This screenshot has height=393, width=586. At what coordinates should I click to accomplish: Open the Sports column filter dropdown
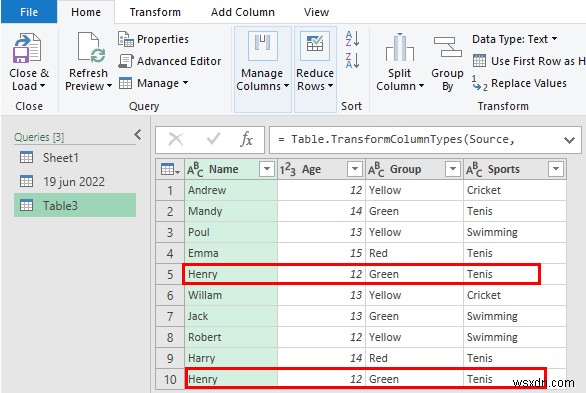[x=556, y=169]
